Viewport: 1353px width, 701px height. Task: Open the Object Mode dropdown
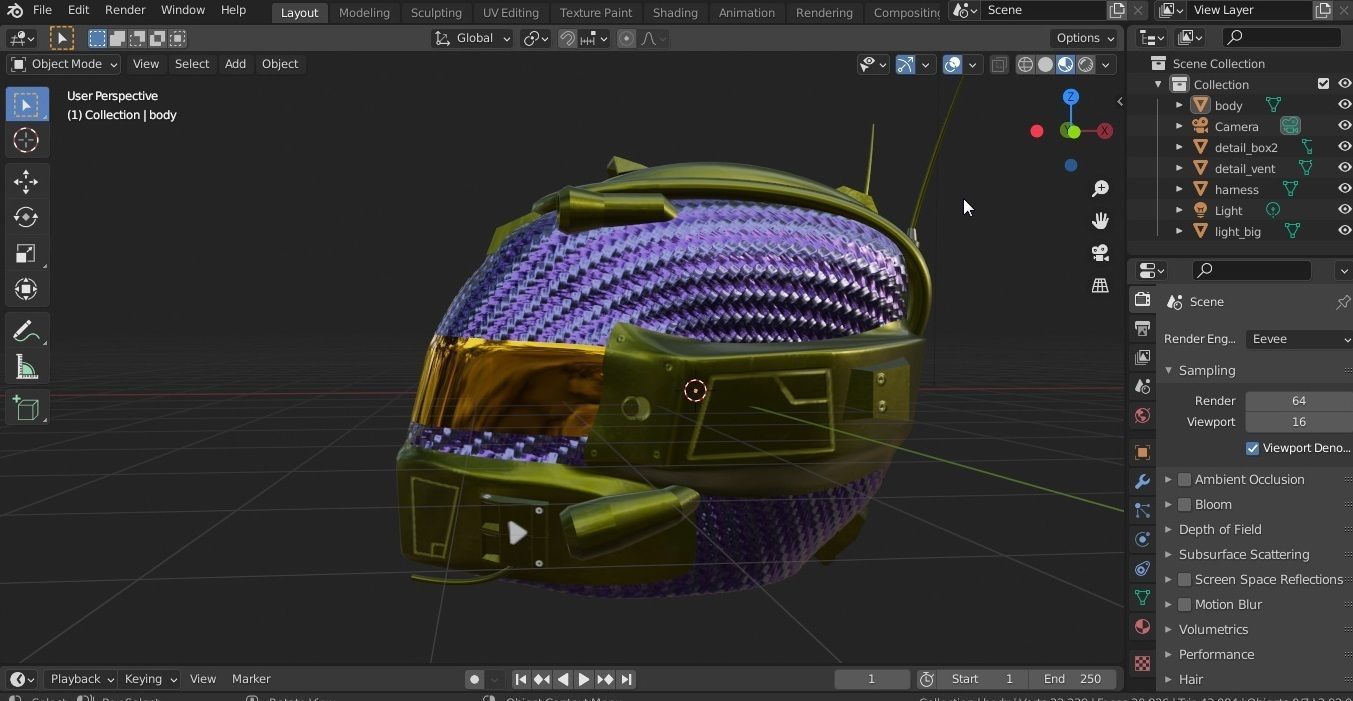click(x=64, y=64)
